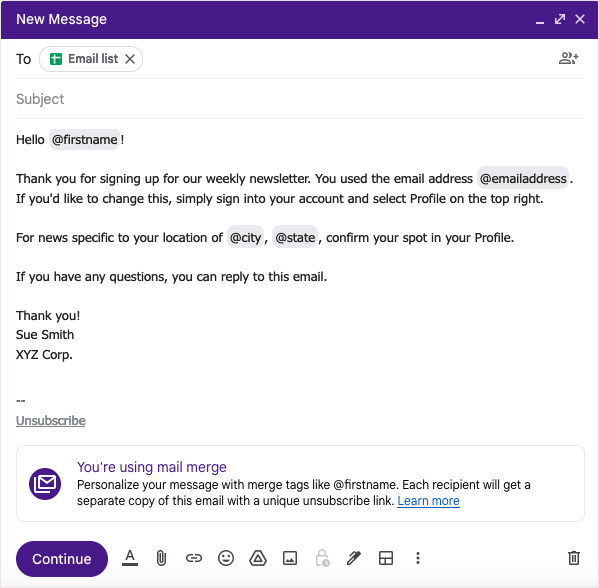
Task: Click the Continue button
Action: pyautogui.click(x=62, y=559)
